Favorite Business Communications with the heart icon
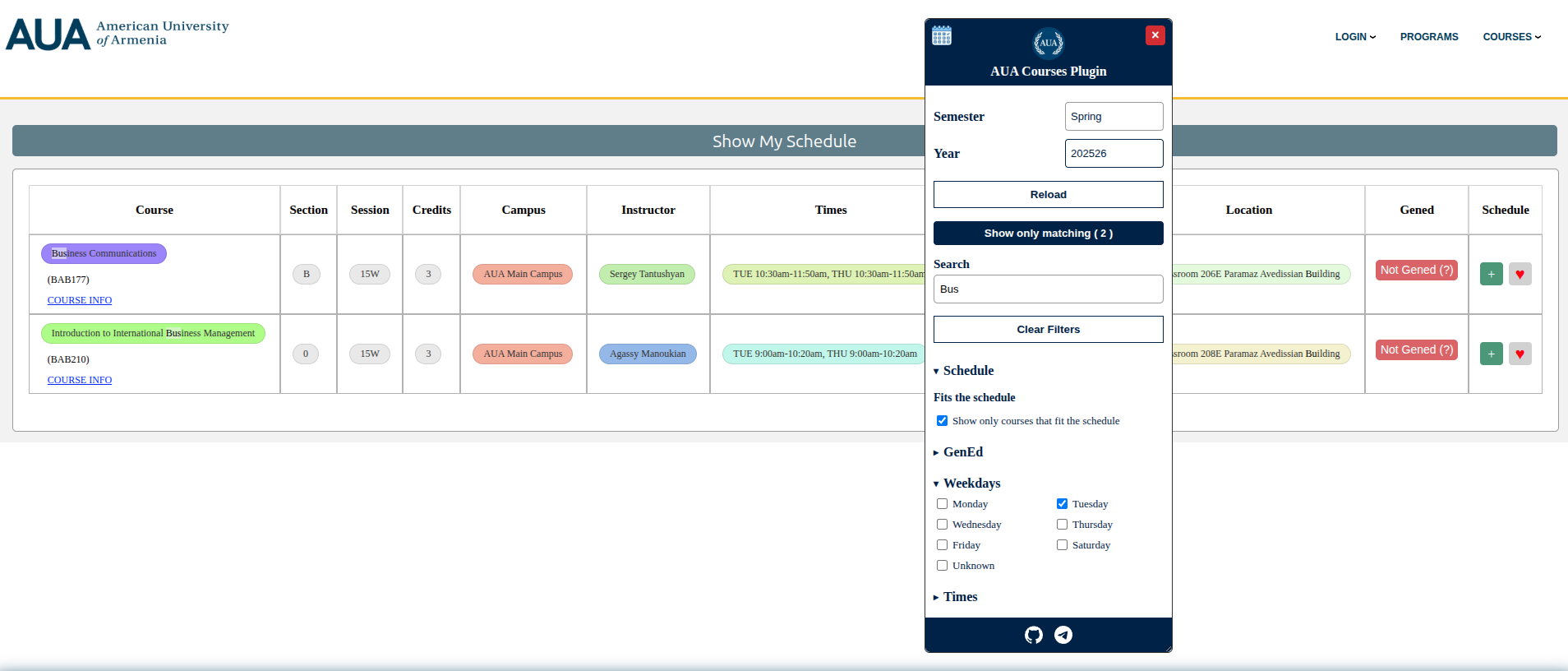The width and height of the screenshot is (1568, 671). 1520,274
